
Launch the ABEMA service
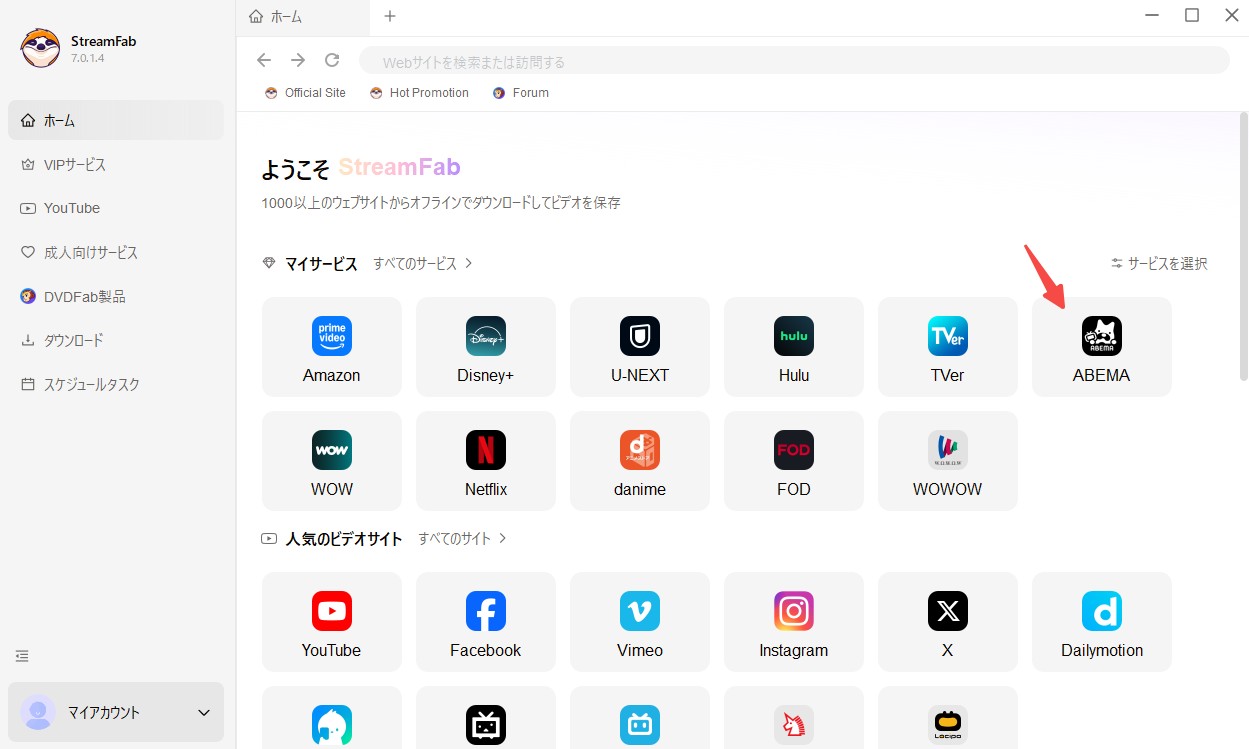point(1101,346)
